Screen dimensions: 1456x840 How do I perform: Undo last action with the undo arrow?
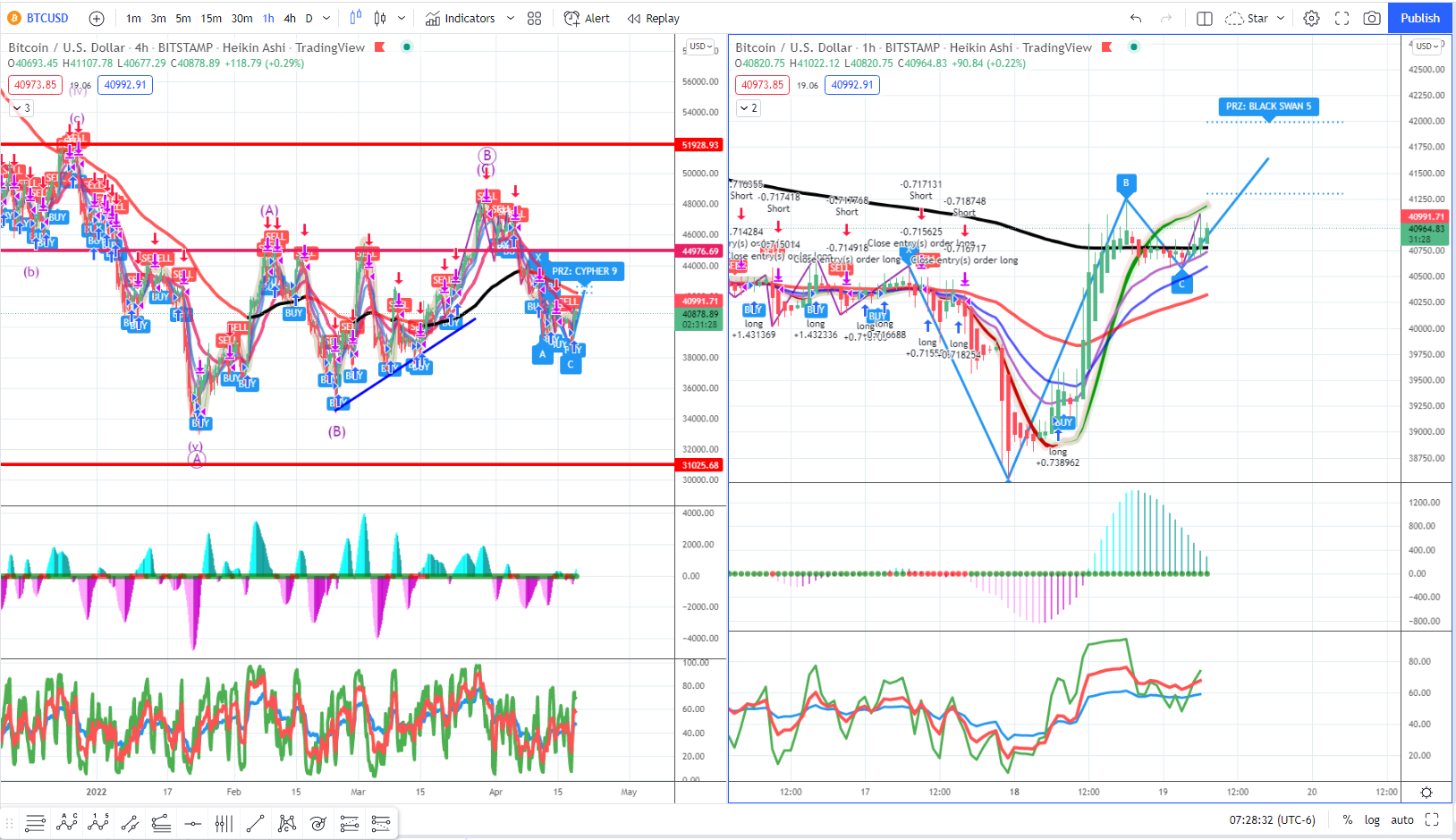1136,18
